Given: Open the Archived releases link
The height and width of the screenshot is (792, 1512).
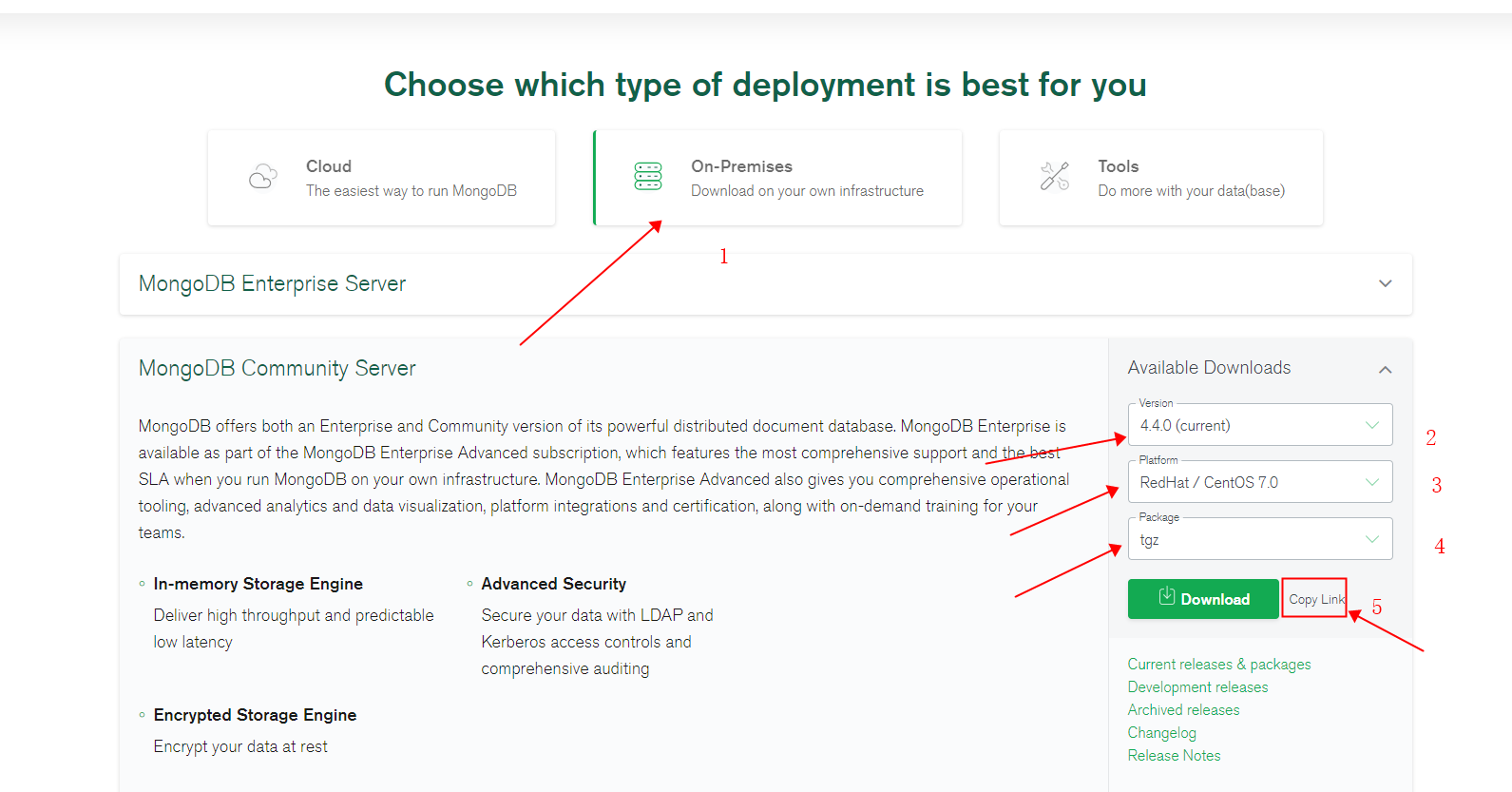Looking at the screenshot, I should pos(1183,709).
